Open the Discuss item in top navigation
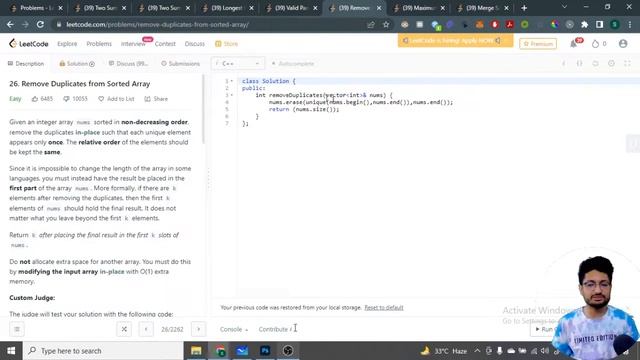 (195, 44)
